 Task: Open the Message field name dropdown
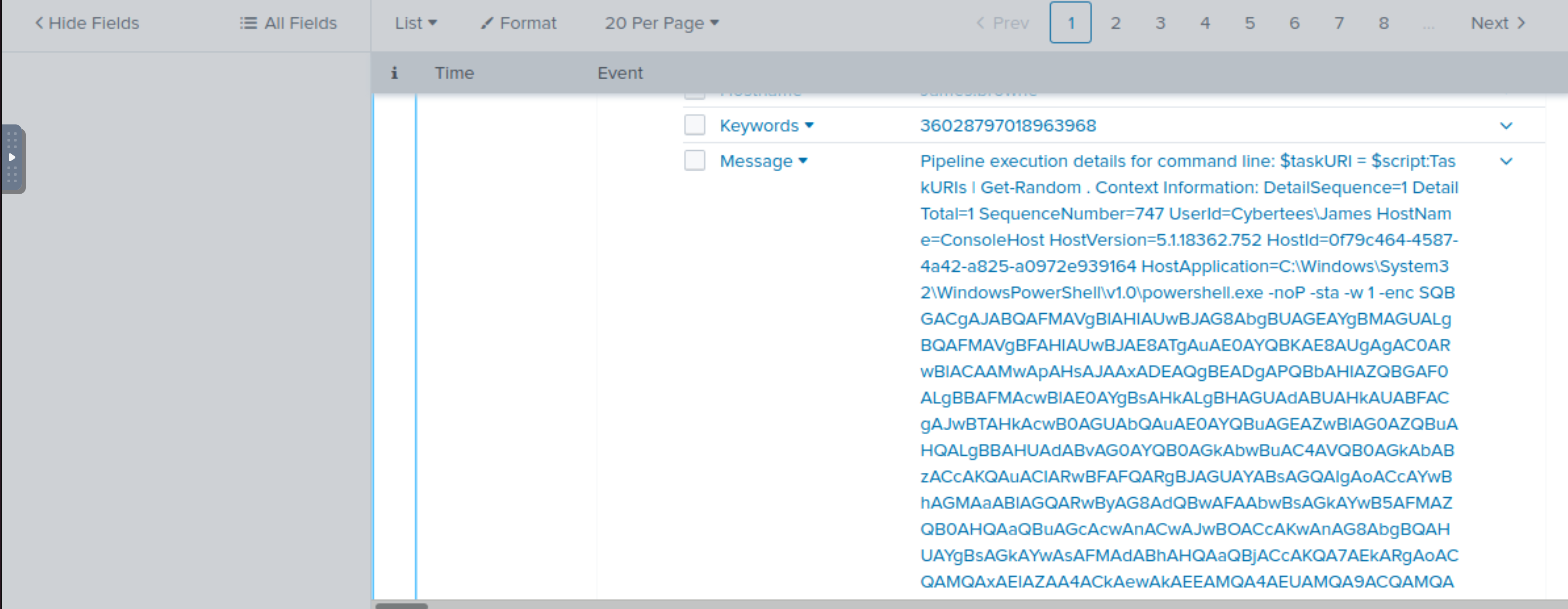[x=763, y=161]
